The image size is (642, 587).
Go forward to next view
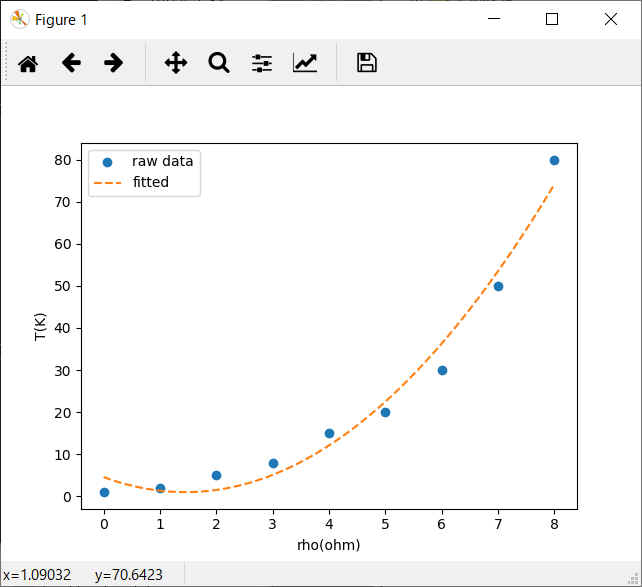pos(114,63)
